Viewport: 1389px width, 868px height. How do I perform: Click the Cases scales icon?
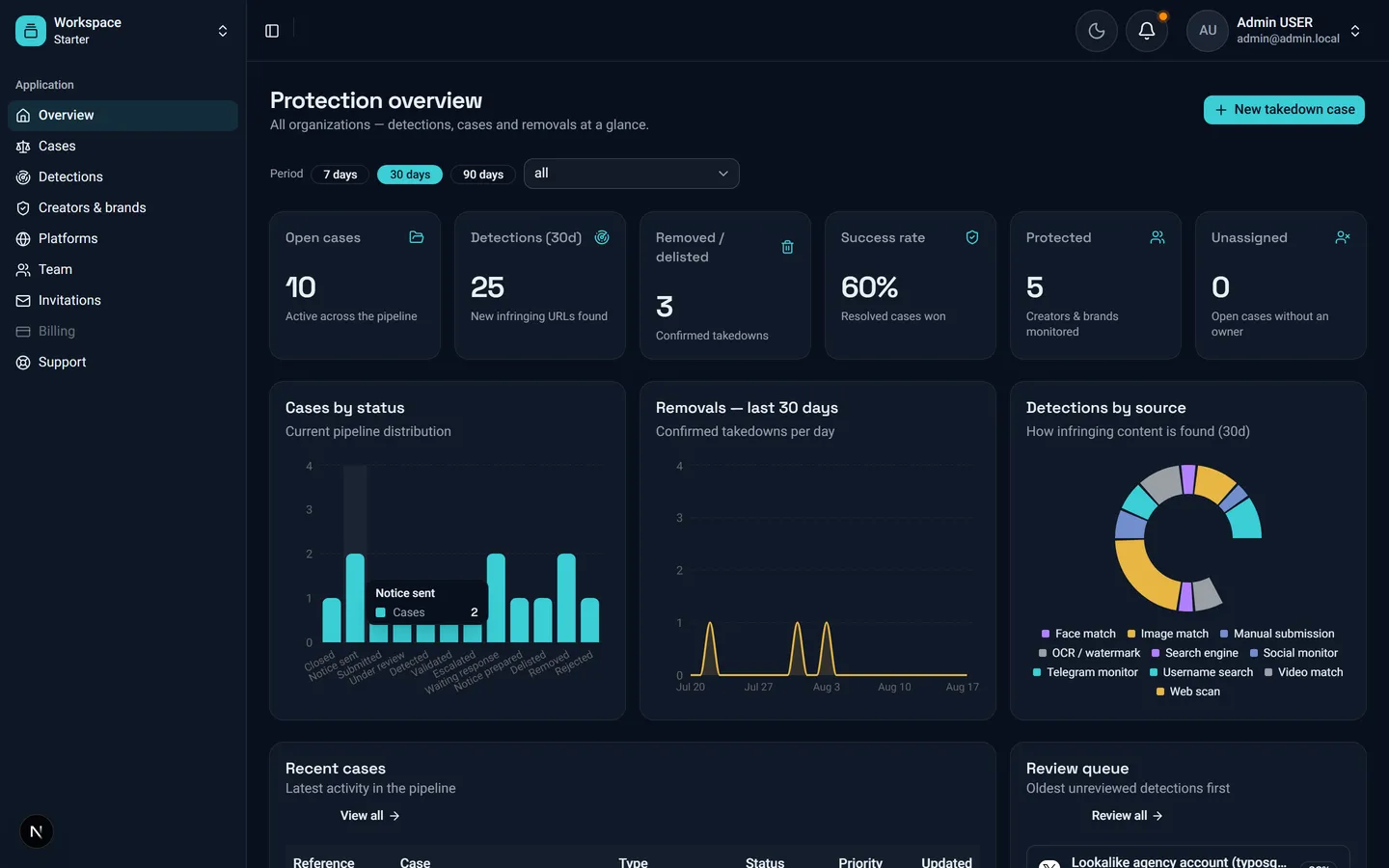[23, 146]
